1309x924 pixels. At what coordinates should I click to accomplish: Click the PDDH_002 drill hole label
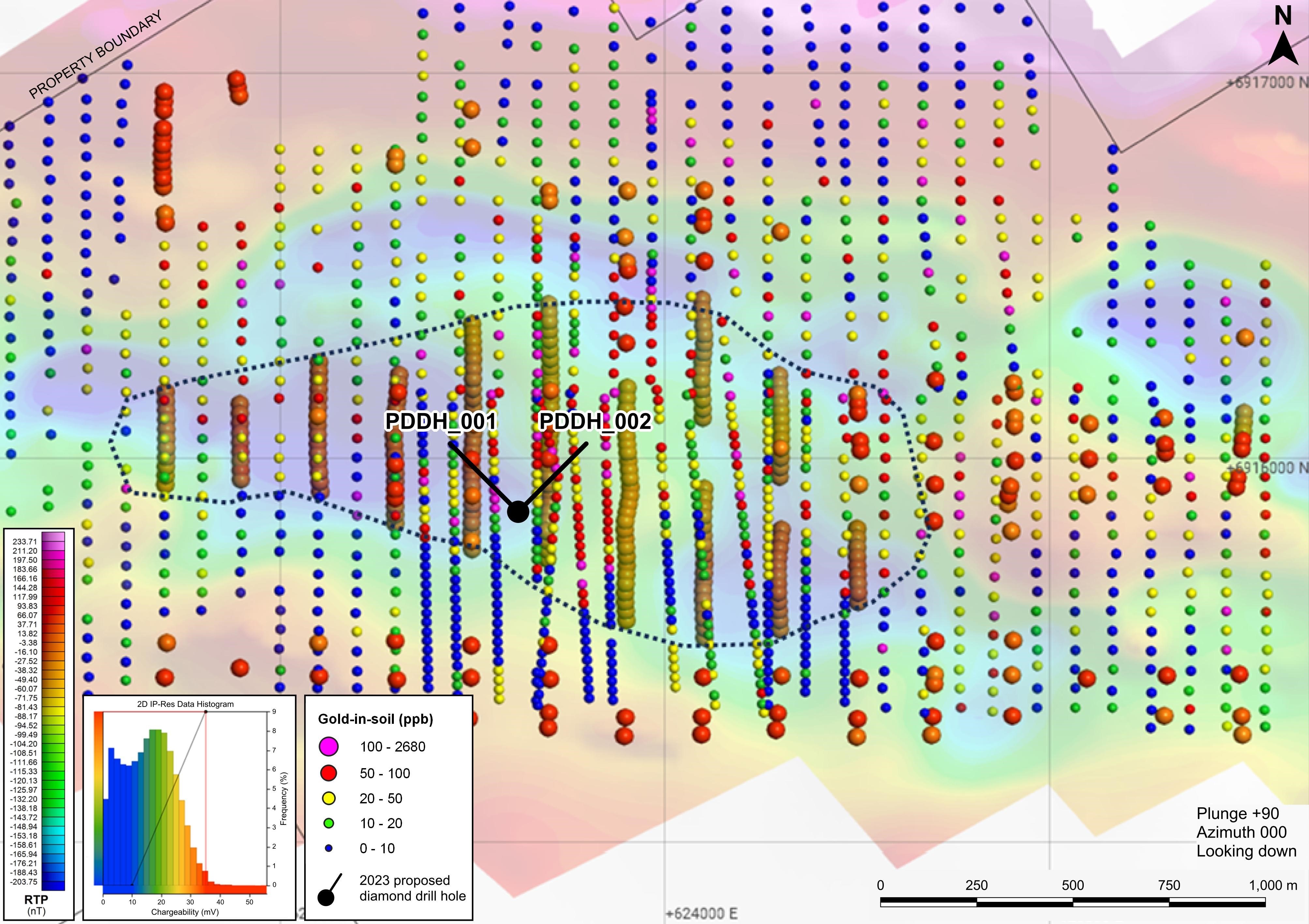point(595,422)
